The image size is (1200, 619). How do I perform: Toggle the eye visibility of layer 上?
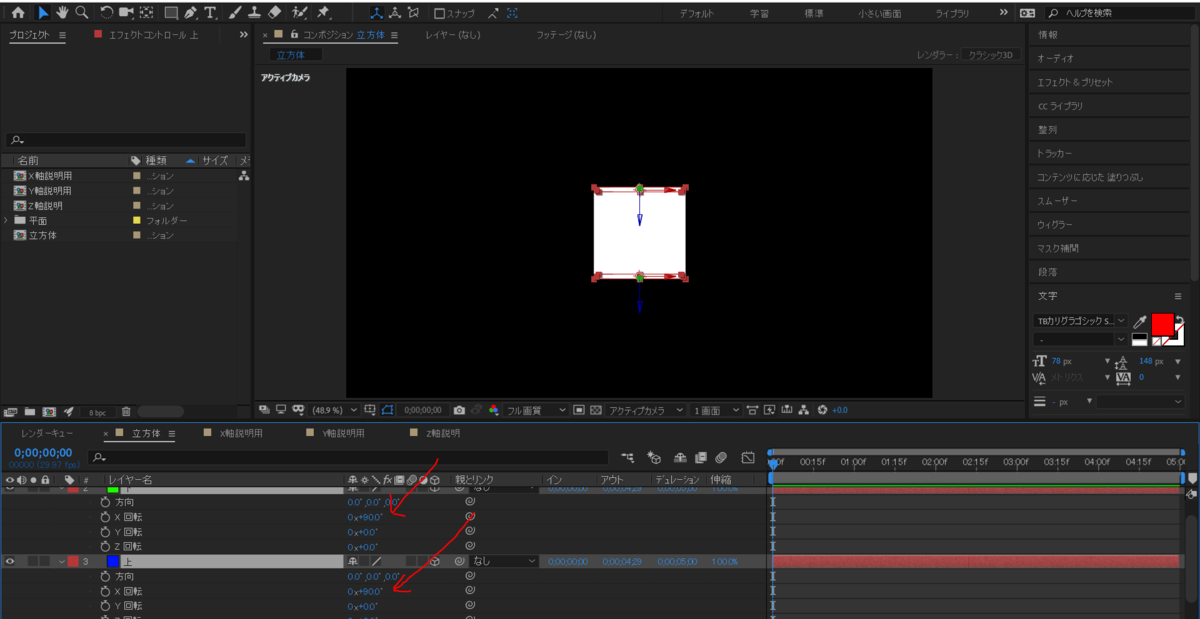tap(10, 561)
